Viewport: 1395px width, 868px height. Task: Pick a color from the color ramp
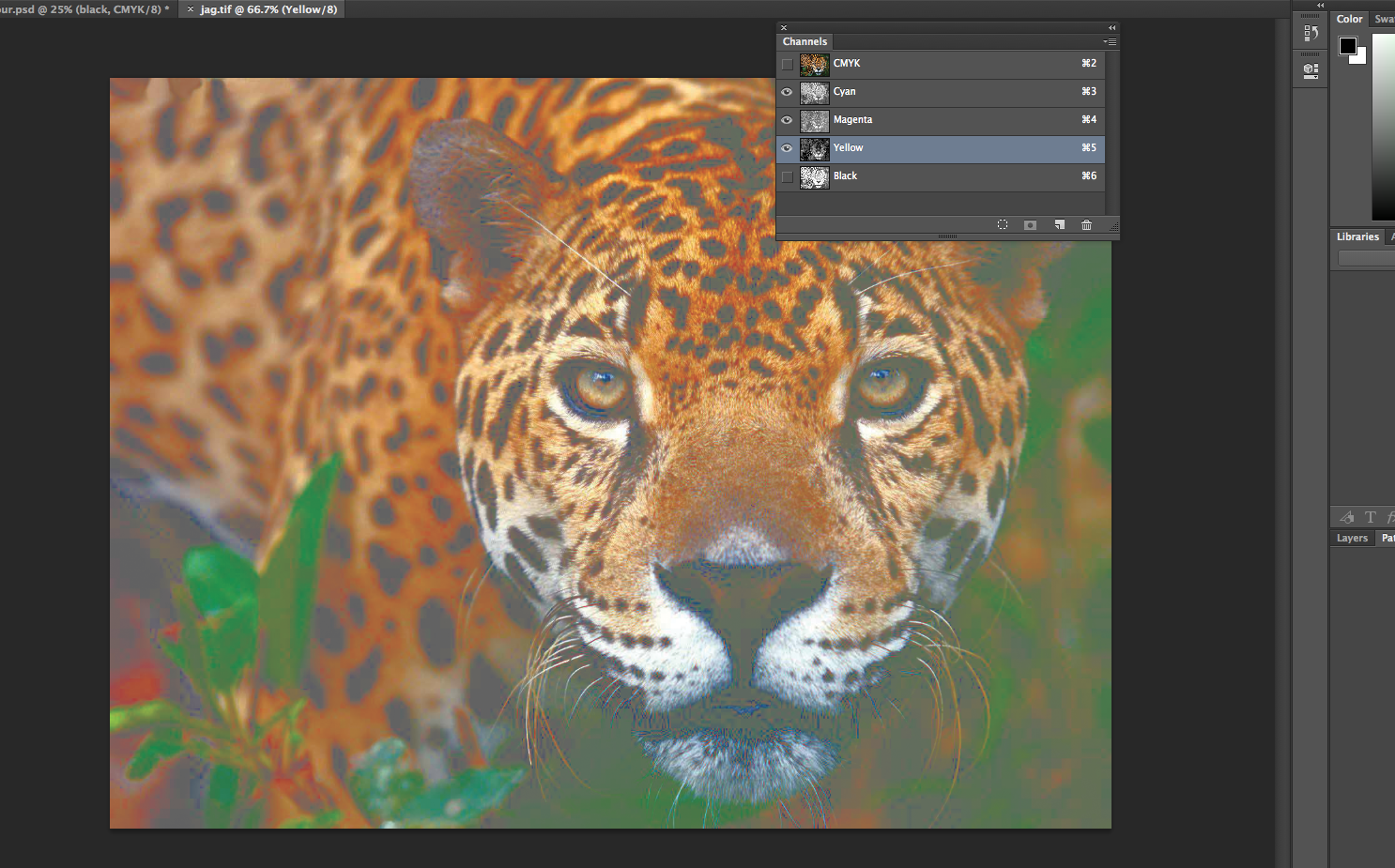click(x=1383, y=127)
